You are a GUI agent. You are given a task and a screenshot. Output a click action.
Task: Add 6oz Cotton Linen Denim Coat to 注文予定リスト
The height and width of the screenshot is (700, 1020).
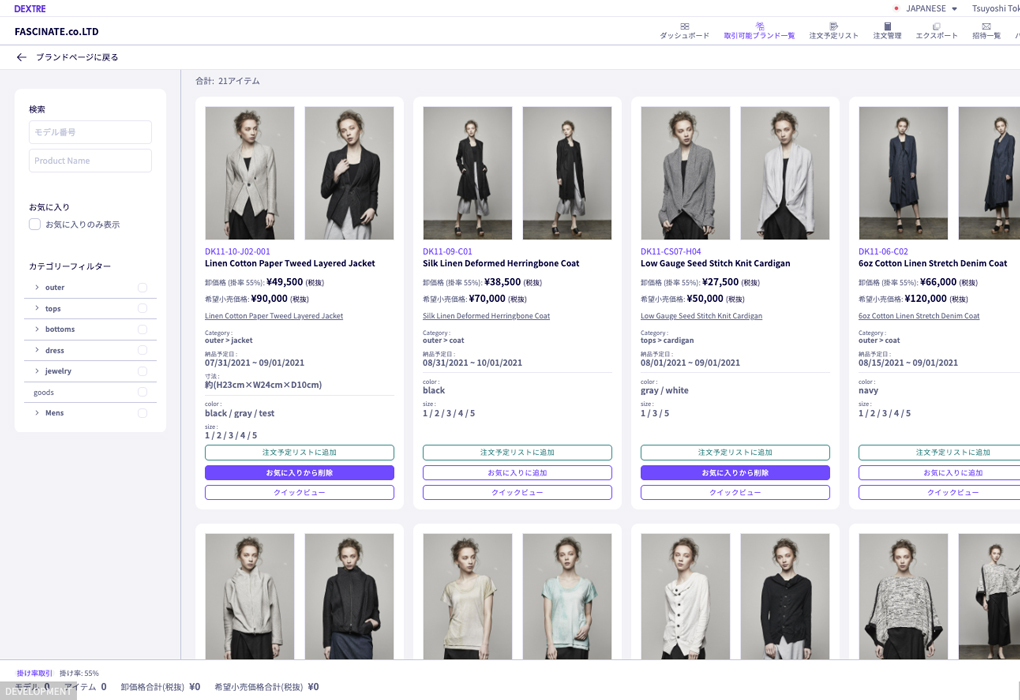pyautogui.click(x=939, y=452)
